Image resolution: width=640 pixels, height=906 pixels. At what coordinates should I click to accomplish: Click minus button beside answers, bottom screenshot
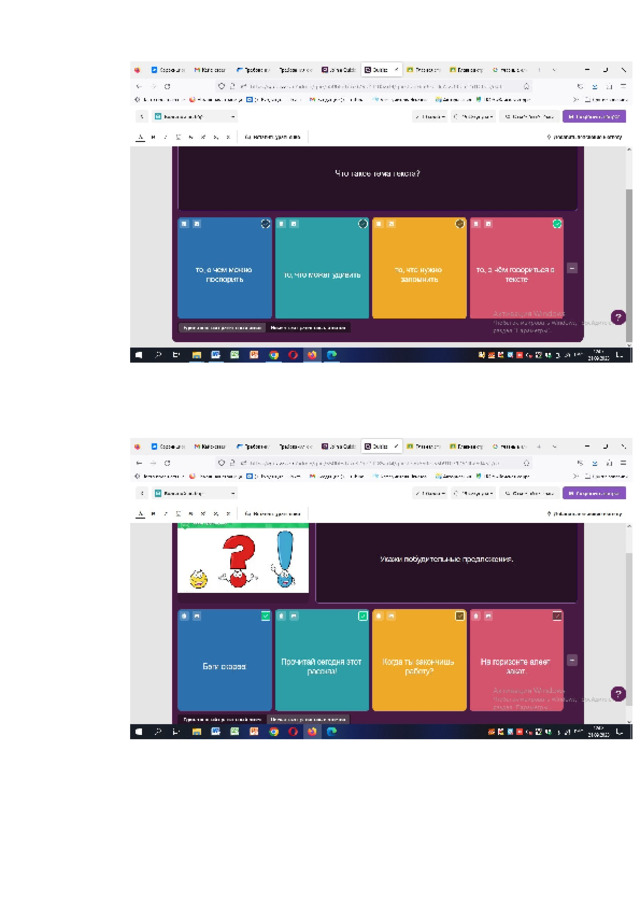(572, 660)
